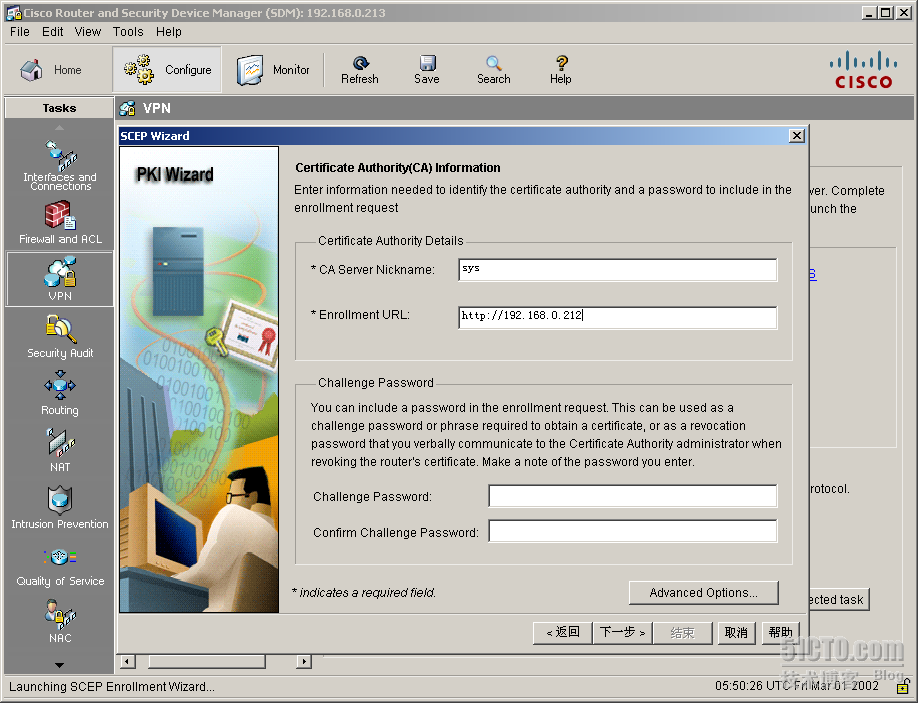
Task: Click the UTC date-time in status bar
Action: pyautogui.click(x=797, y=685)
